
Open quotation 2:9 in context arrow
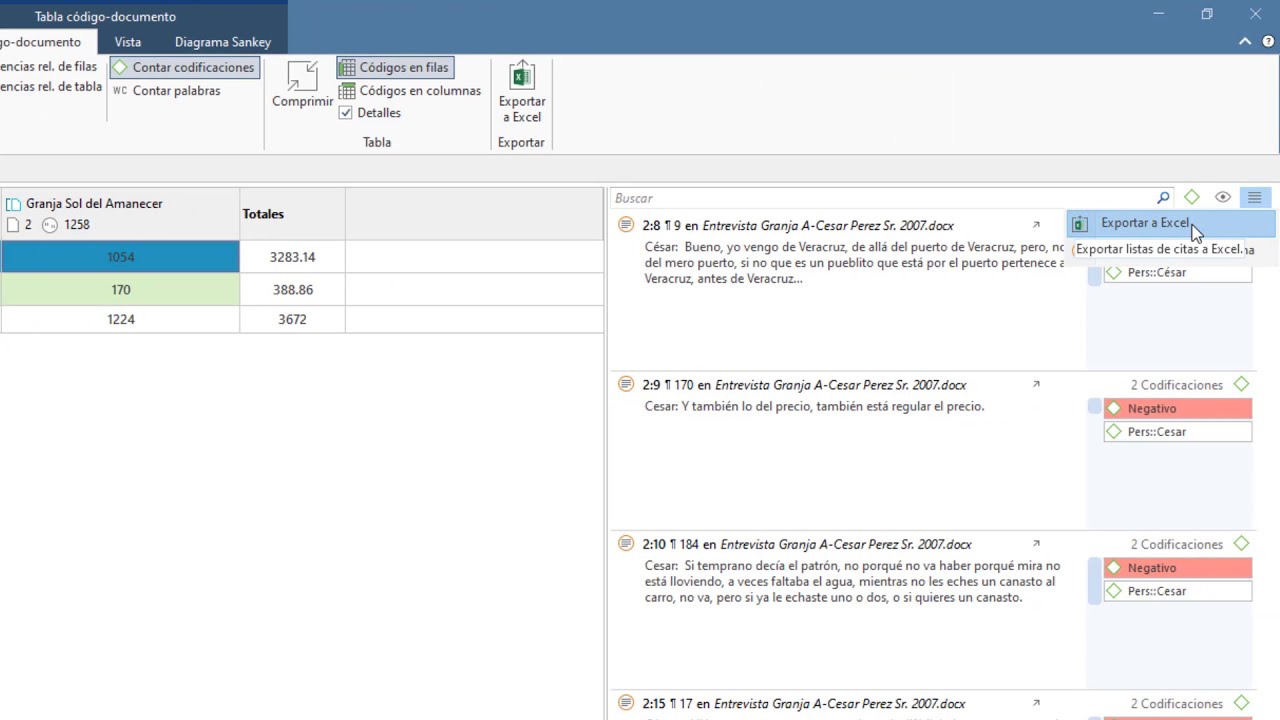[1036, 384]
